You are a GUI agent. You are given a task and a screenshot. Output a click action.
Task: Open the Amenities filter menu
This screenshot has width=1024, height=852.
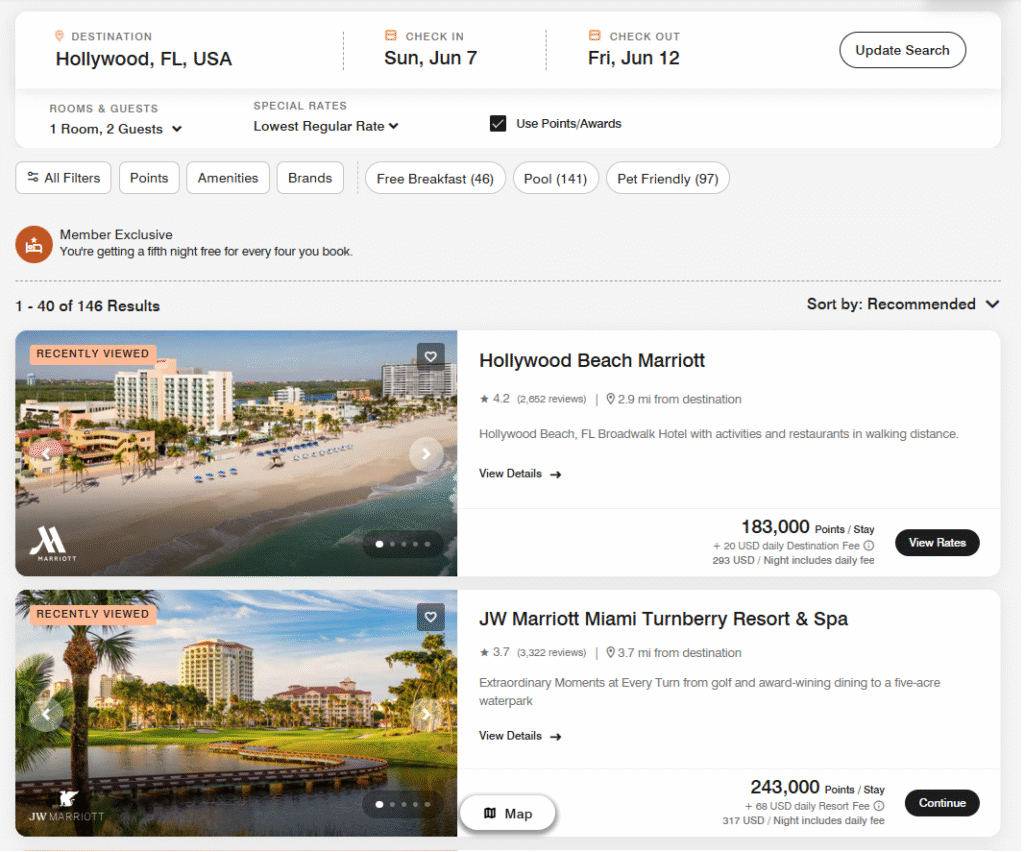click(228, 178)
